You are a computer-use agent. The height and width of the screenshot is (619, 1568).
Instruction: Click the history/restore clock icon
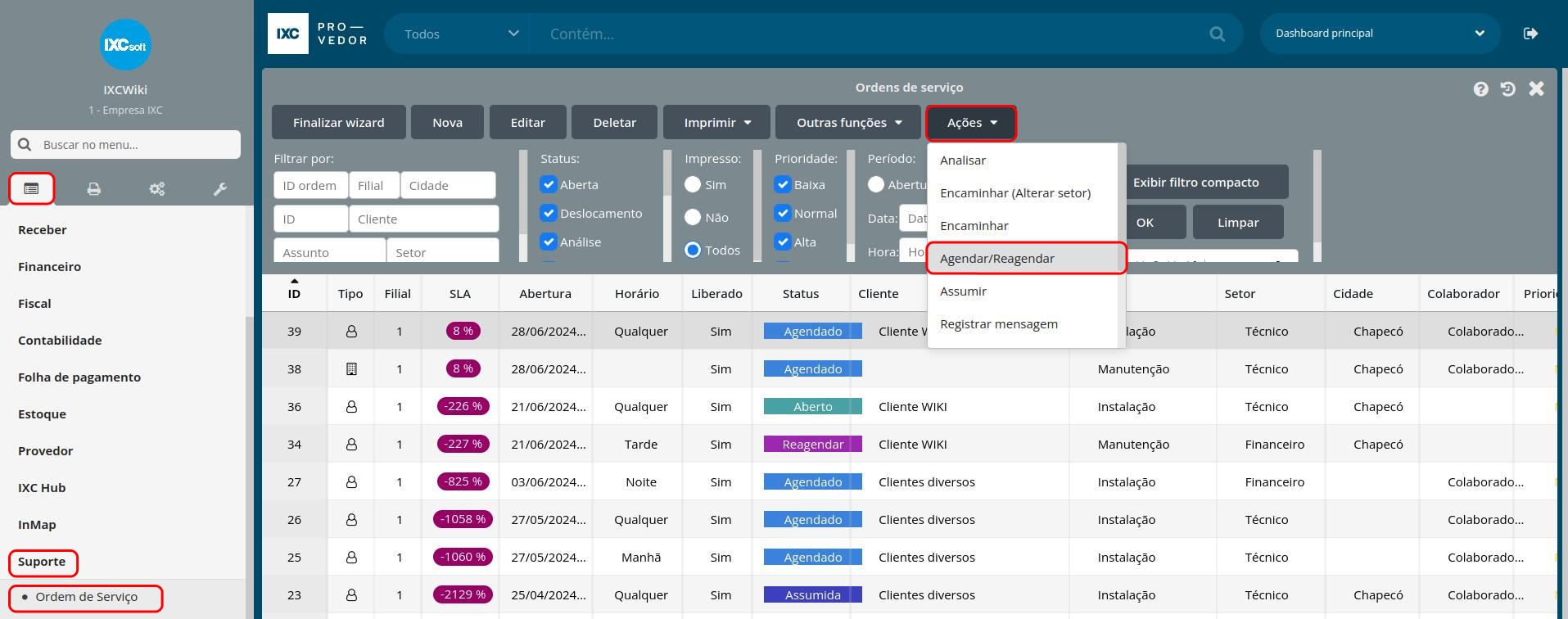click(1508, 89)
